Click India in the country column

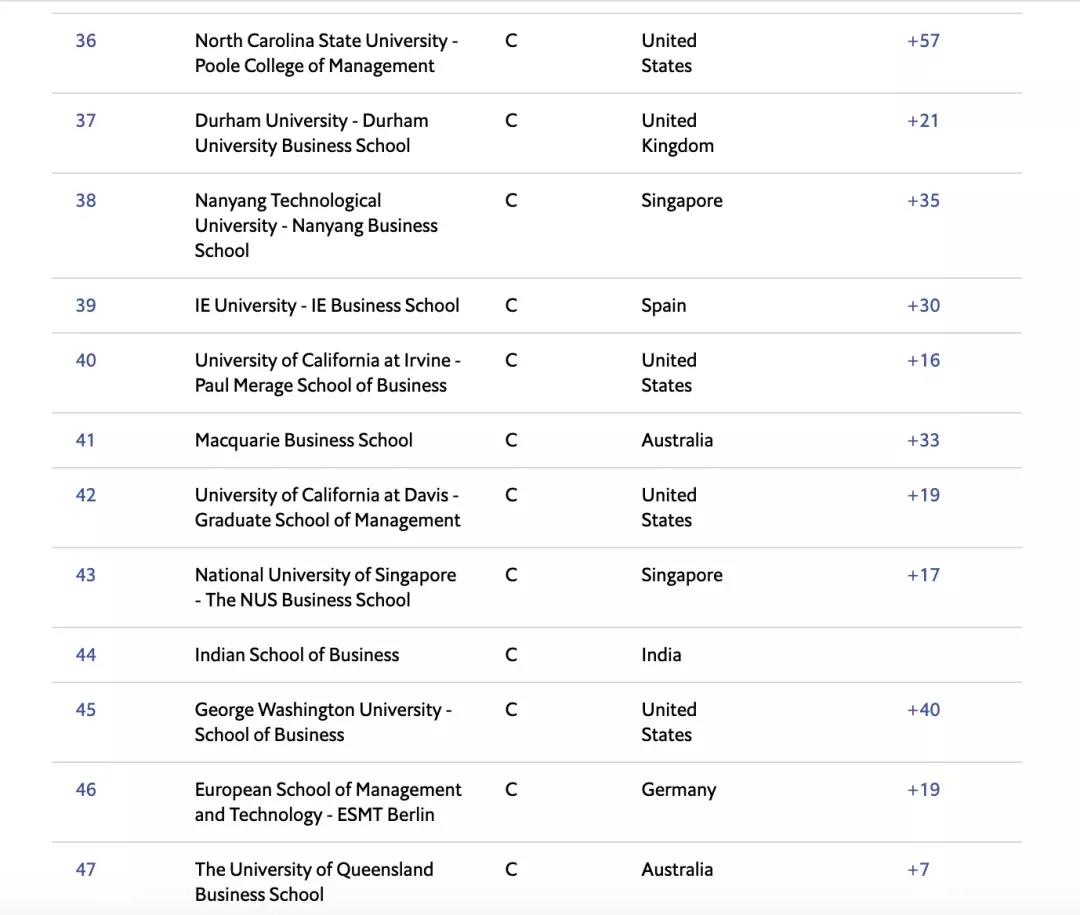coord(661,655)
